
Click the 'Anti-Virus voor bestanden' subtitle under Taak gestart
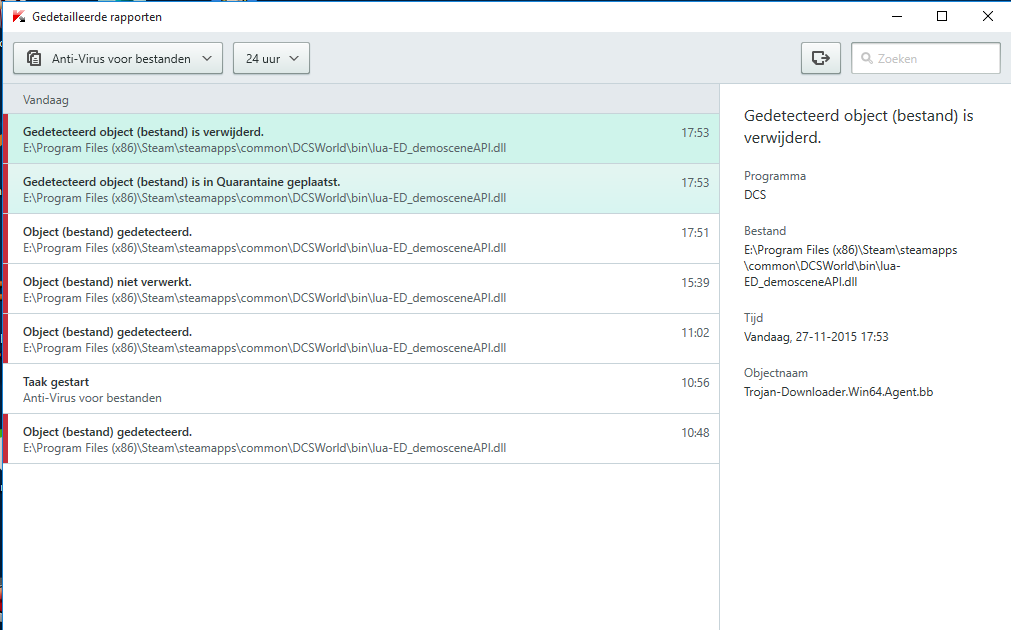(x=92, y=398)
